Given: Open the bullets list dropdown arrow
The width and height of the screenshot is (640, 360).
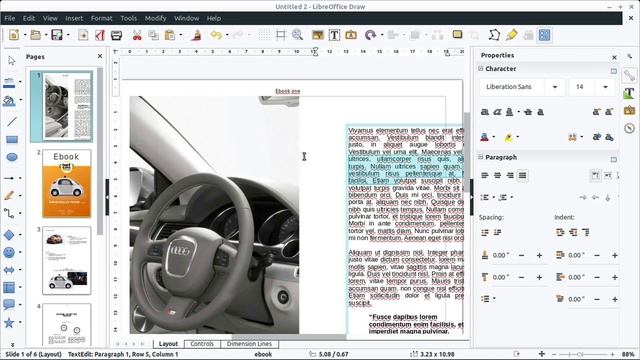Looking at the screenshot, I should pyautogui.click(x=493, y=198).
